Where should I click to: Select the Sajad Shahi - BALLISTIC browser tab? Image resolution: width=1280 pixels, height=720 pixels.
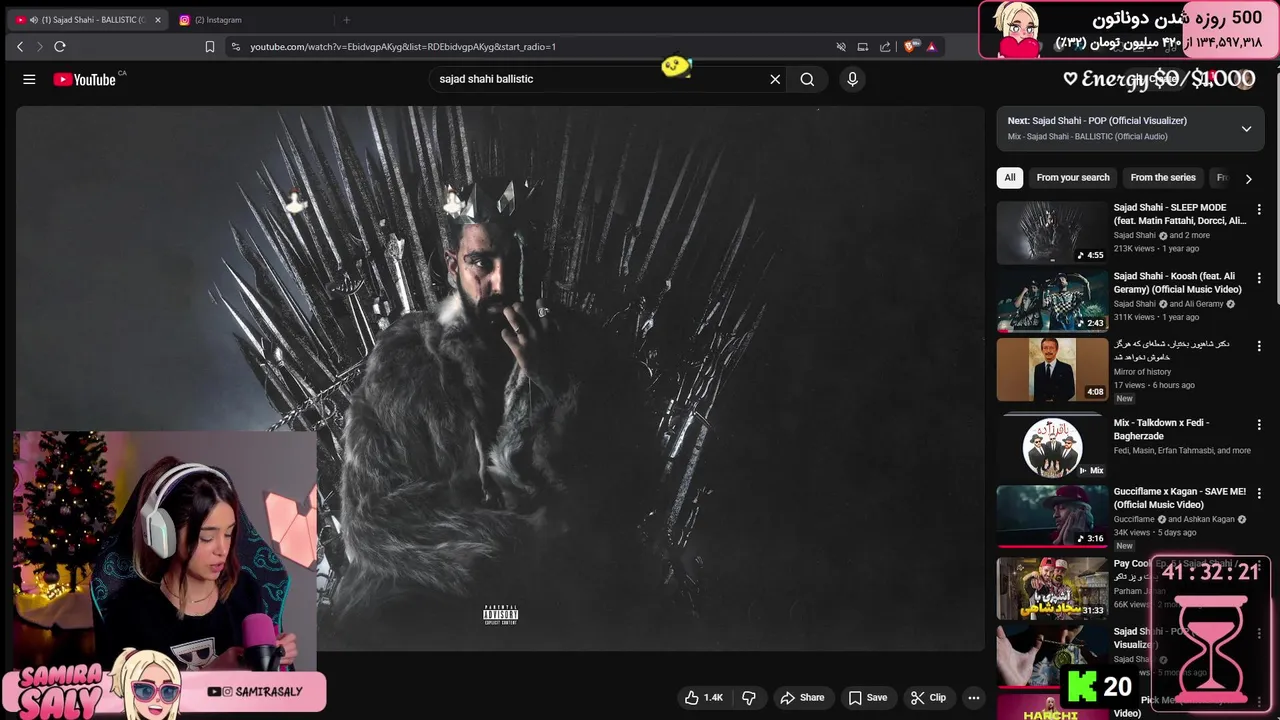pos(87,20)
